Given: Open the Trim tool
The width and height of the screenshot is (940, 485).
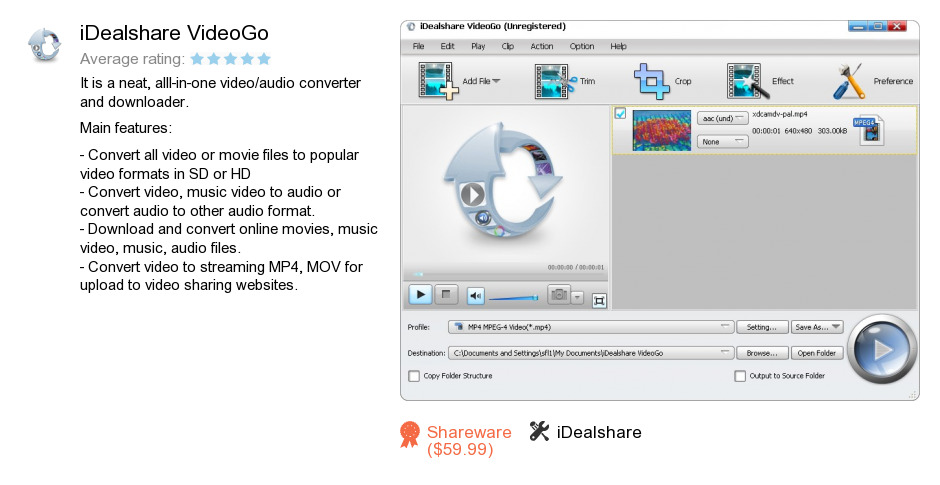Looking at the screenshot, I should [x=551, y=81].
